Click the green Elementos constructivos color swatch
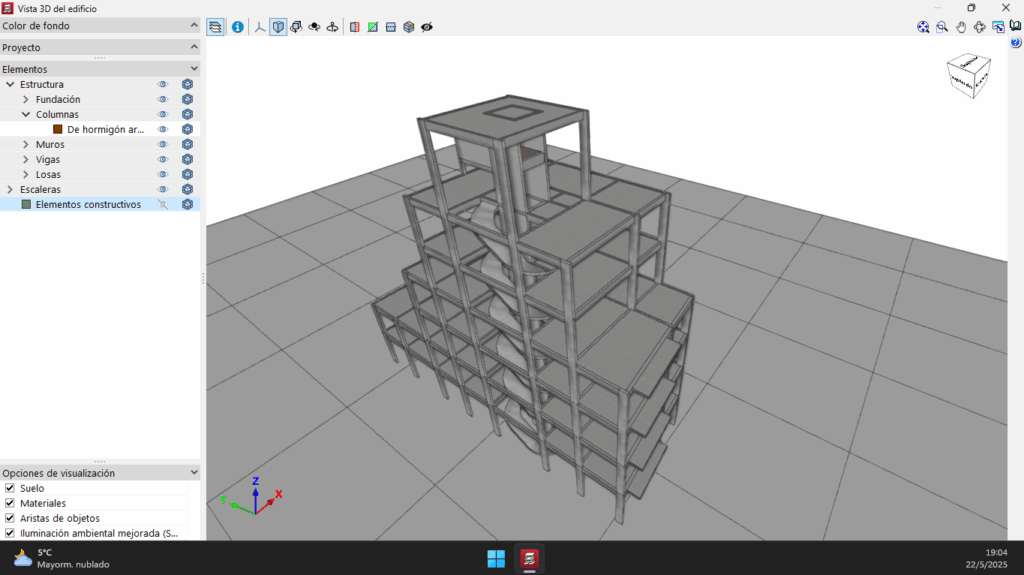1024x575 pixels. click(x=26, y=205)
